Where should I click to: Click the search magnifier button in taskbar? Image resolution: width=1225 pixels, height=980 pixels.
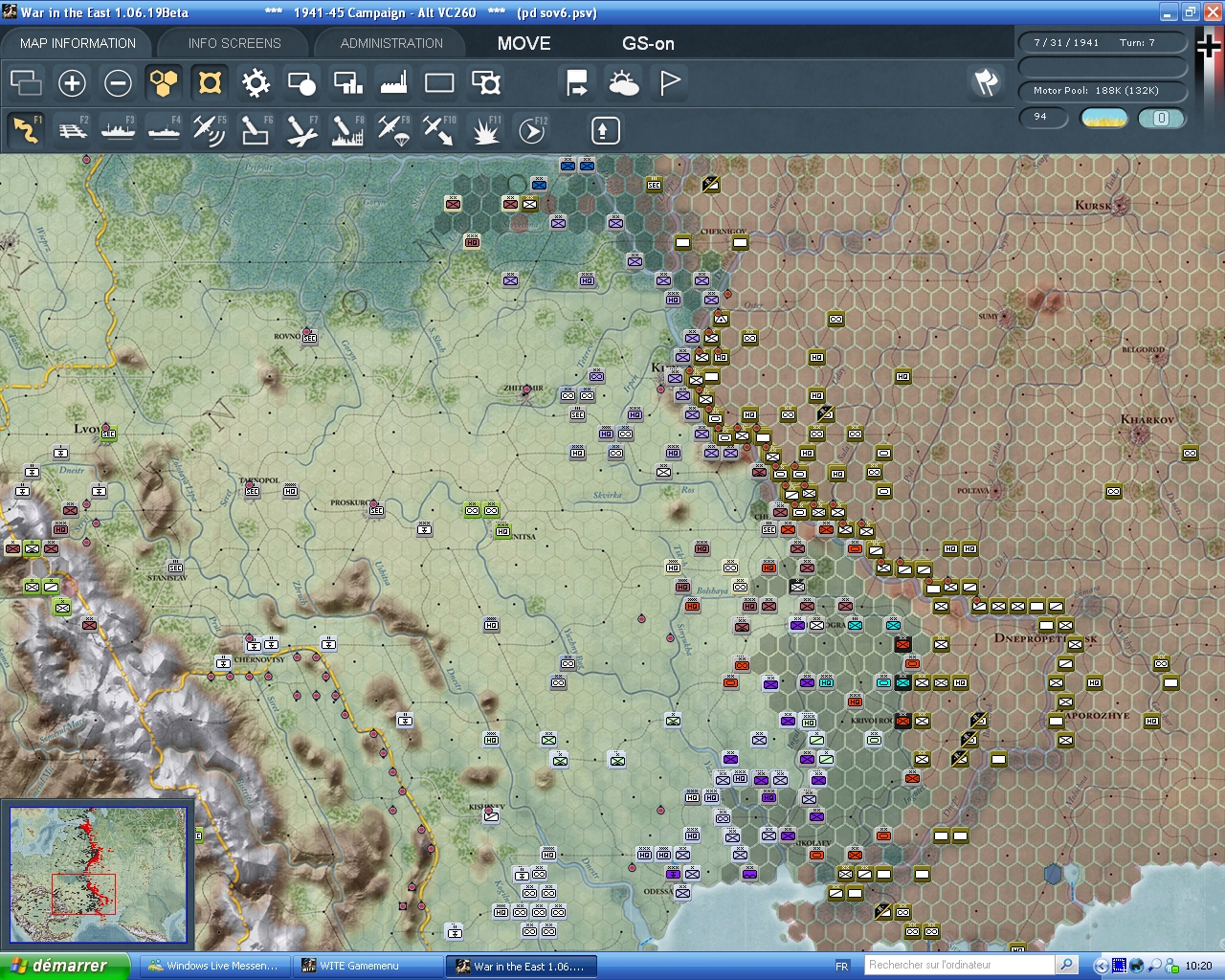pos(1066,966)
